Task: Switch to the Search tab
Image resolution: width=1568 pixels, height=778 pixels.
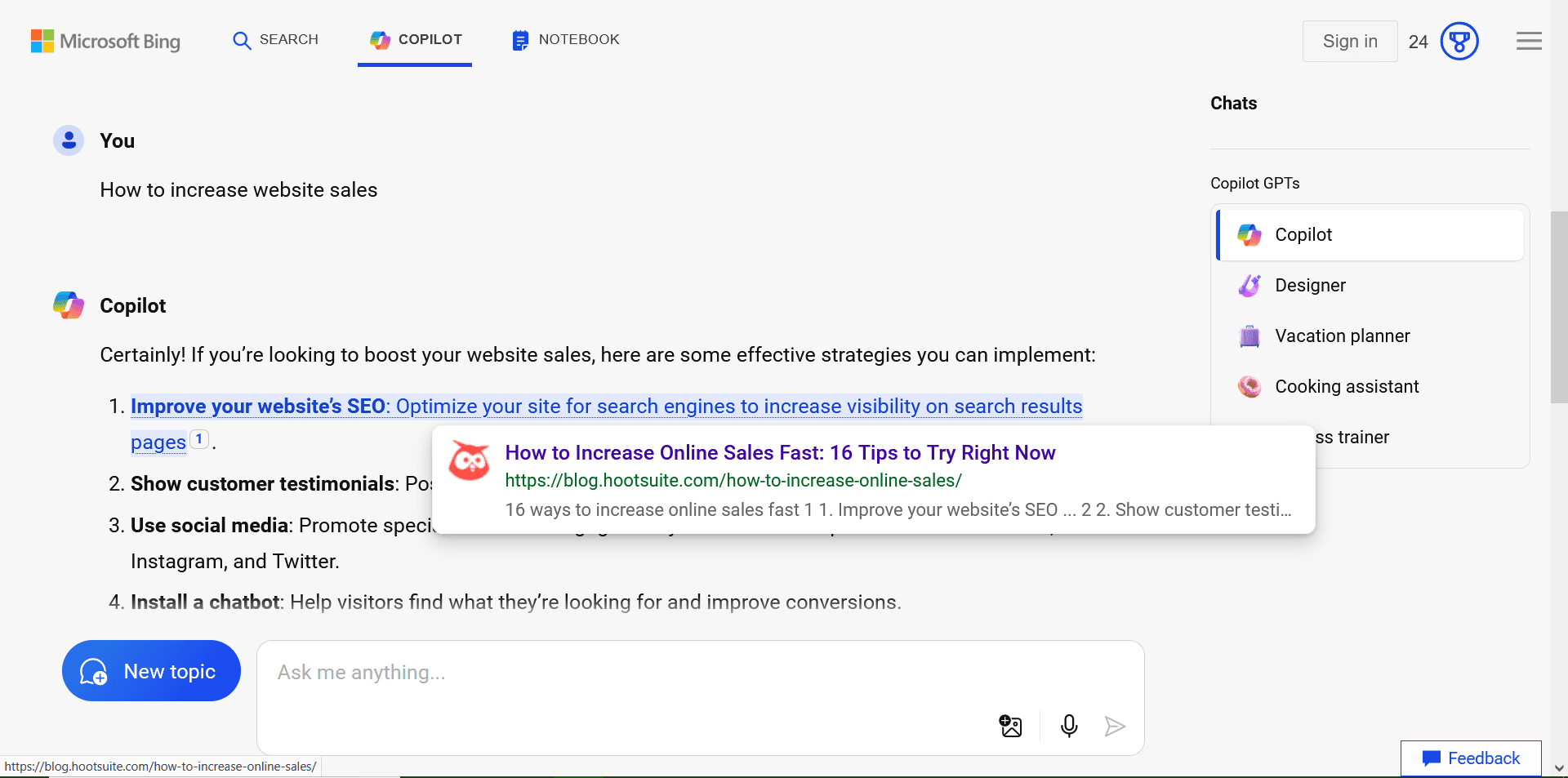Action: pos(275,40)
